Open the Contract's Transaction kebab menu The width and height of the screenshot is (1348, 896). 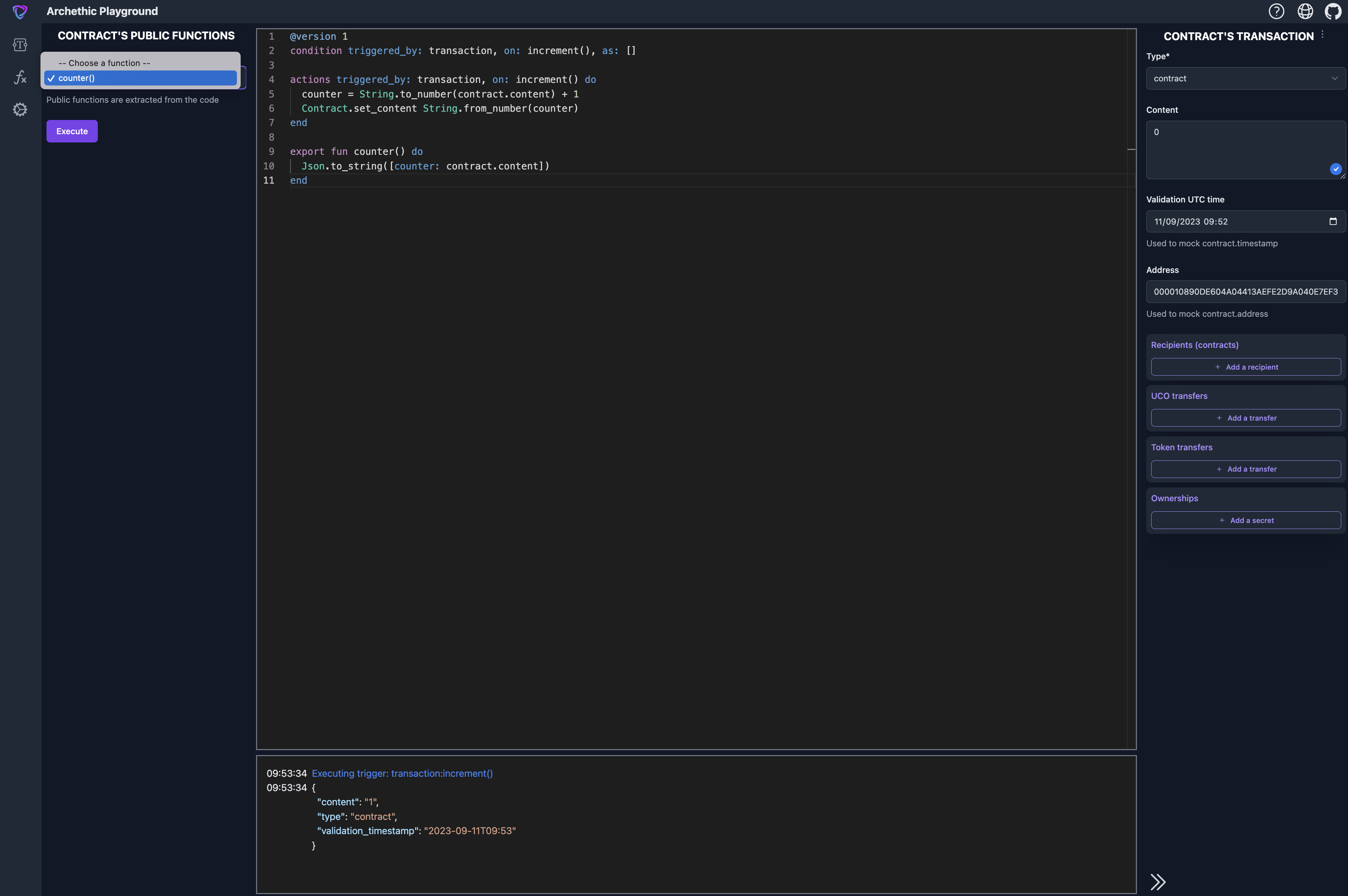pyautogui.click(x=1322, y=35)
